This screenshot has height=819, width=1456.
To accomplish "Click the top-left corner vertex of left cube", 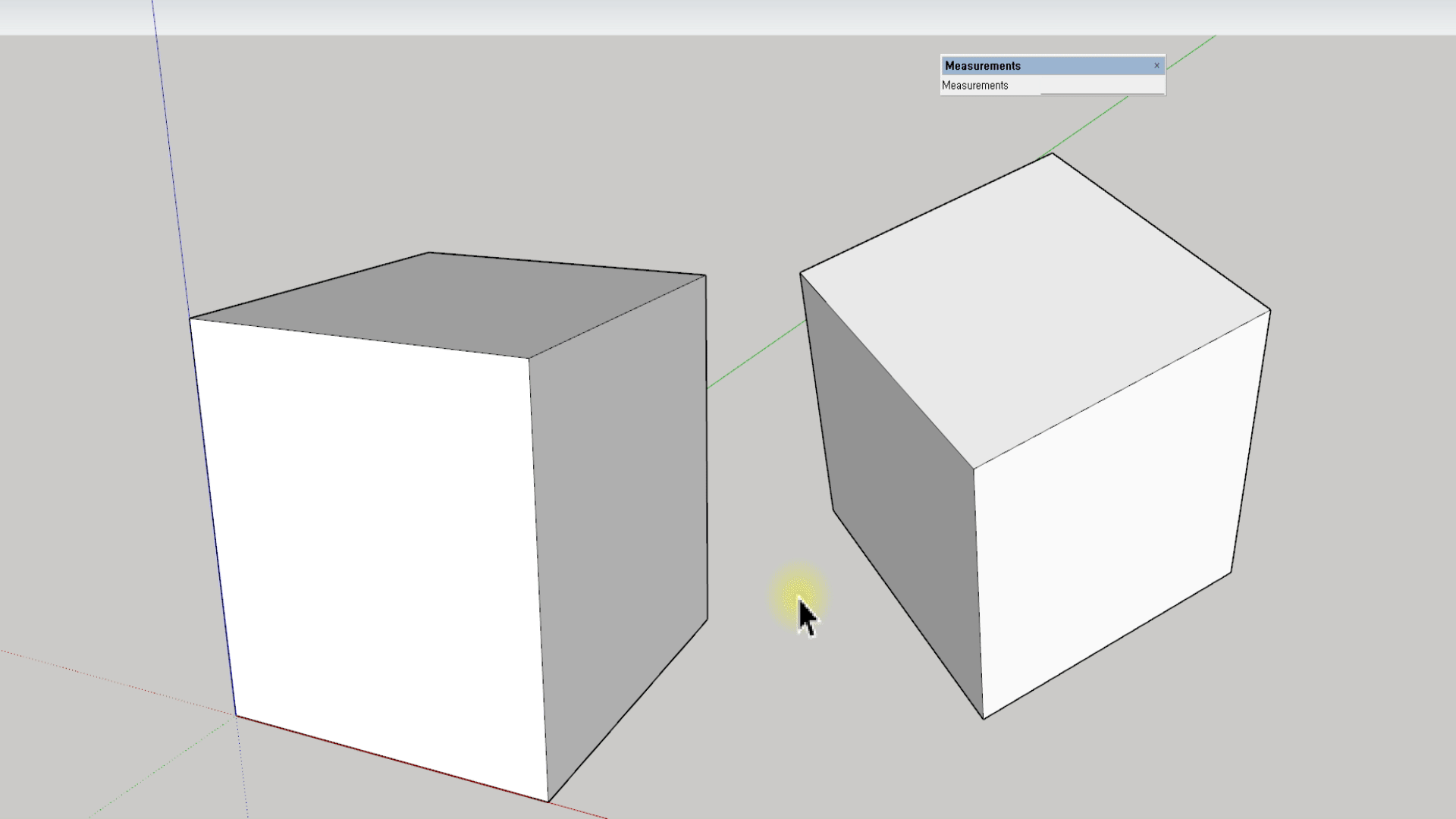I will (190, 318).
